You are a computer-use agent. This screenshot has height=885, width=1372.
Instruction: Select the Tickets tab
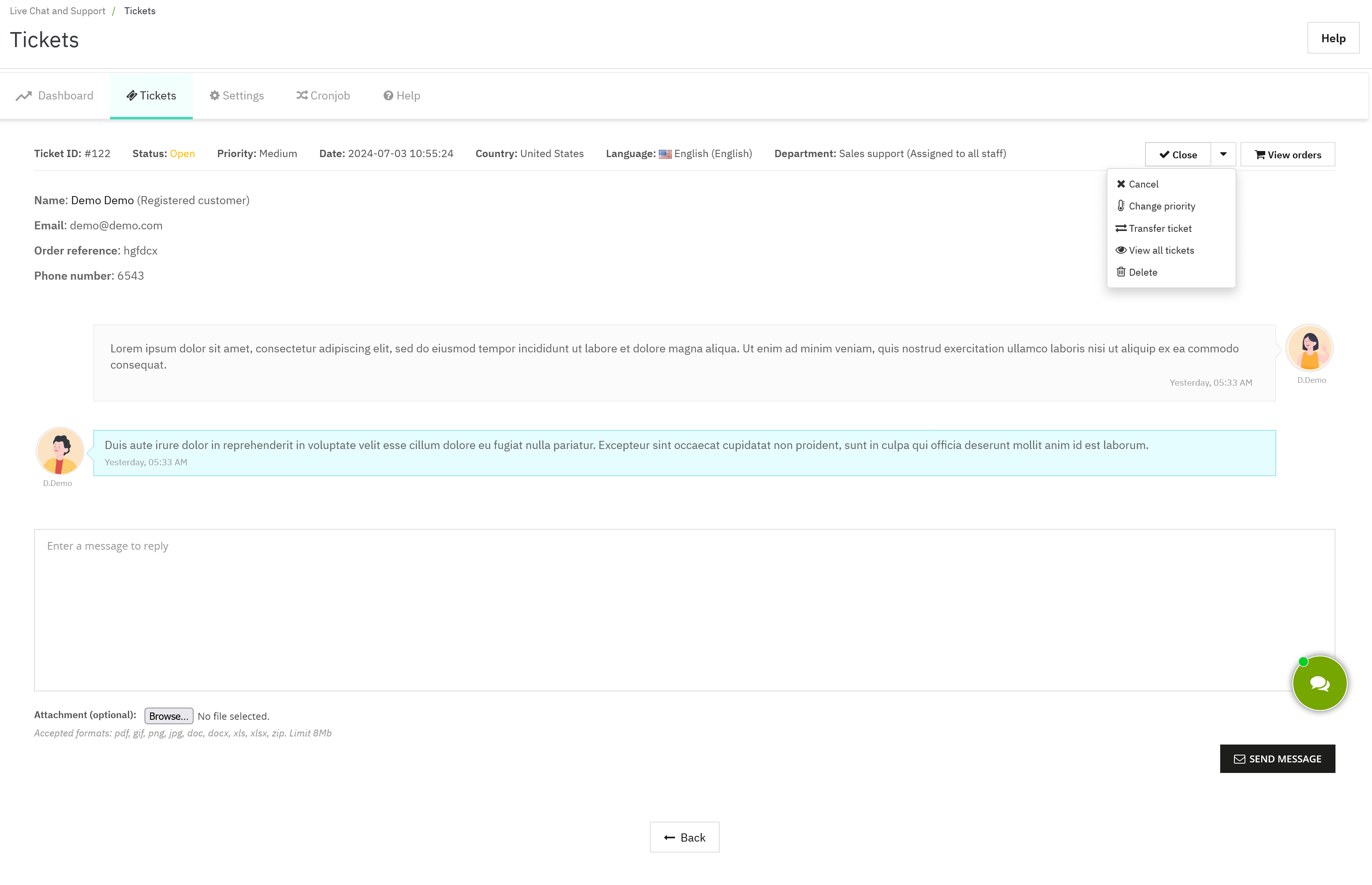(x=151, y=95)
